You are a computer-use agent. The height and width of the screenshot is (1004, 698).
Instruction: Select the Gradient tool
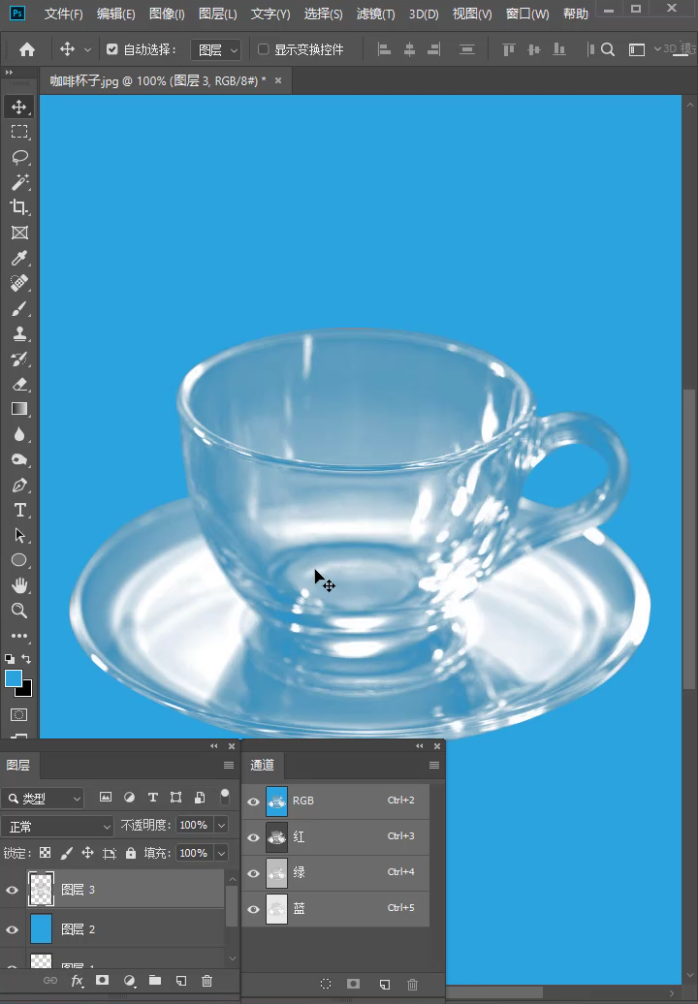point(19,409)
